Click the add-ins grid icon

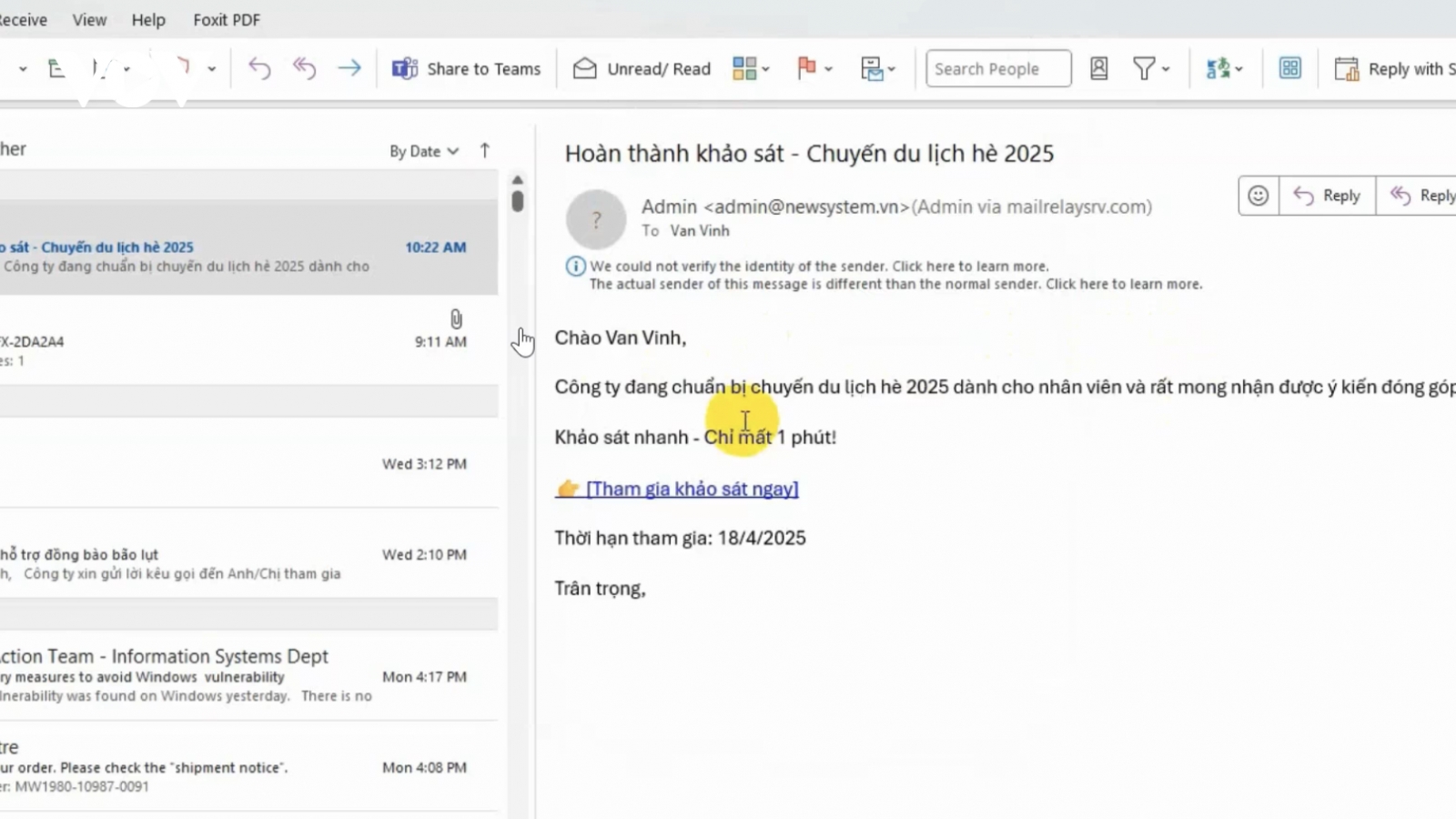pyautogui.click(x=1289, y=68)
